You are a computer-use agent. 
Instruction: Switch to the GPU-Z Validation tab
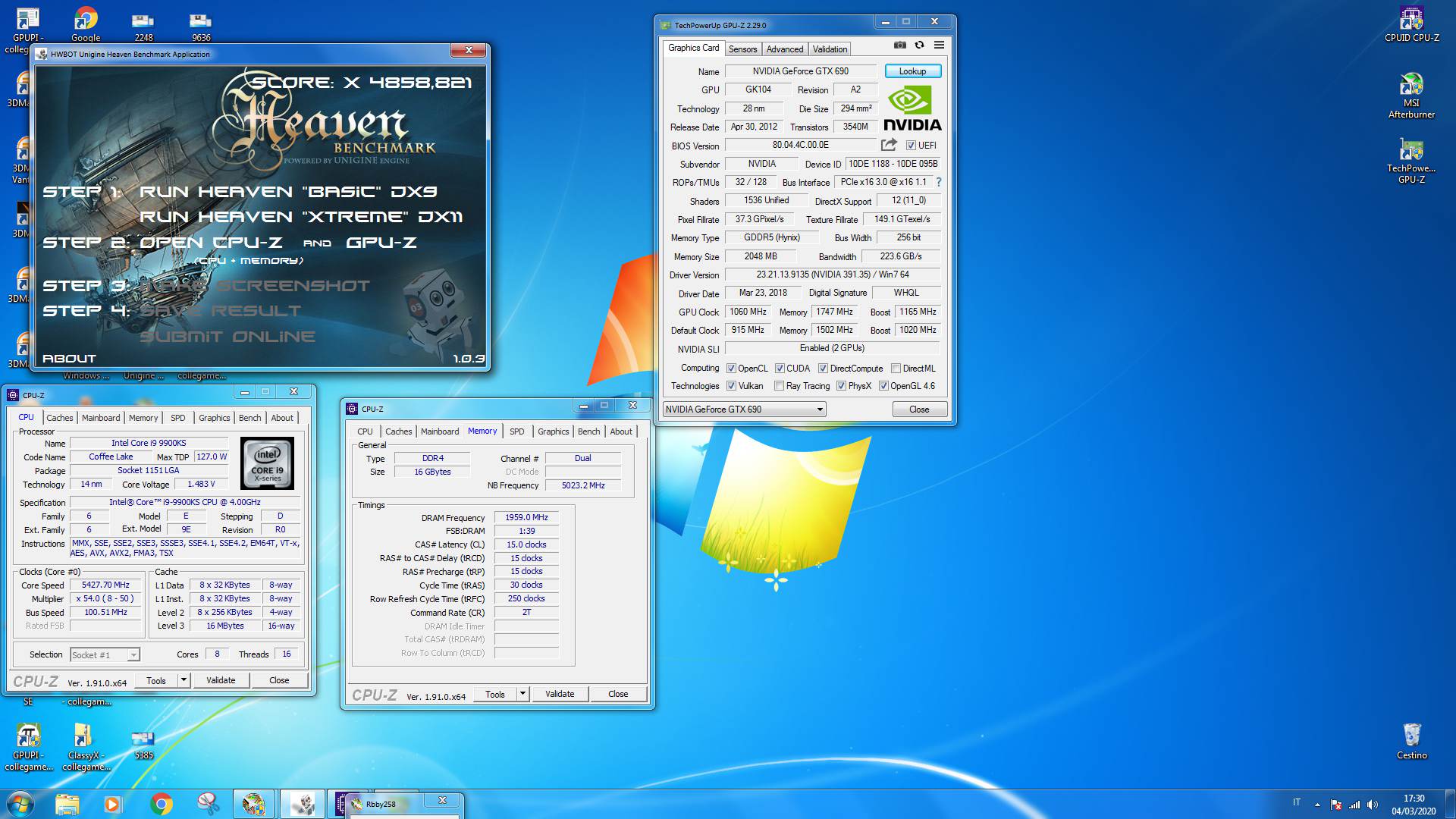pyautogui.click(x=830, y=49)
